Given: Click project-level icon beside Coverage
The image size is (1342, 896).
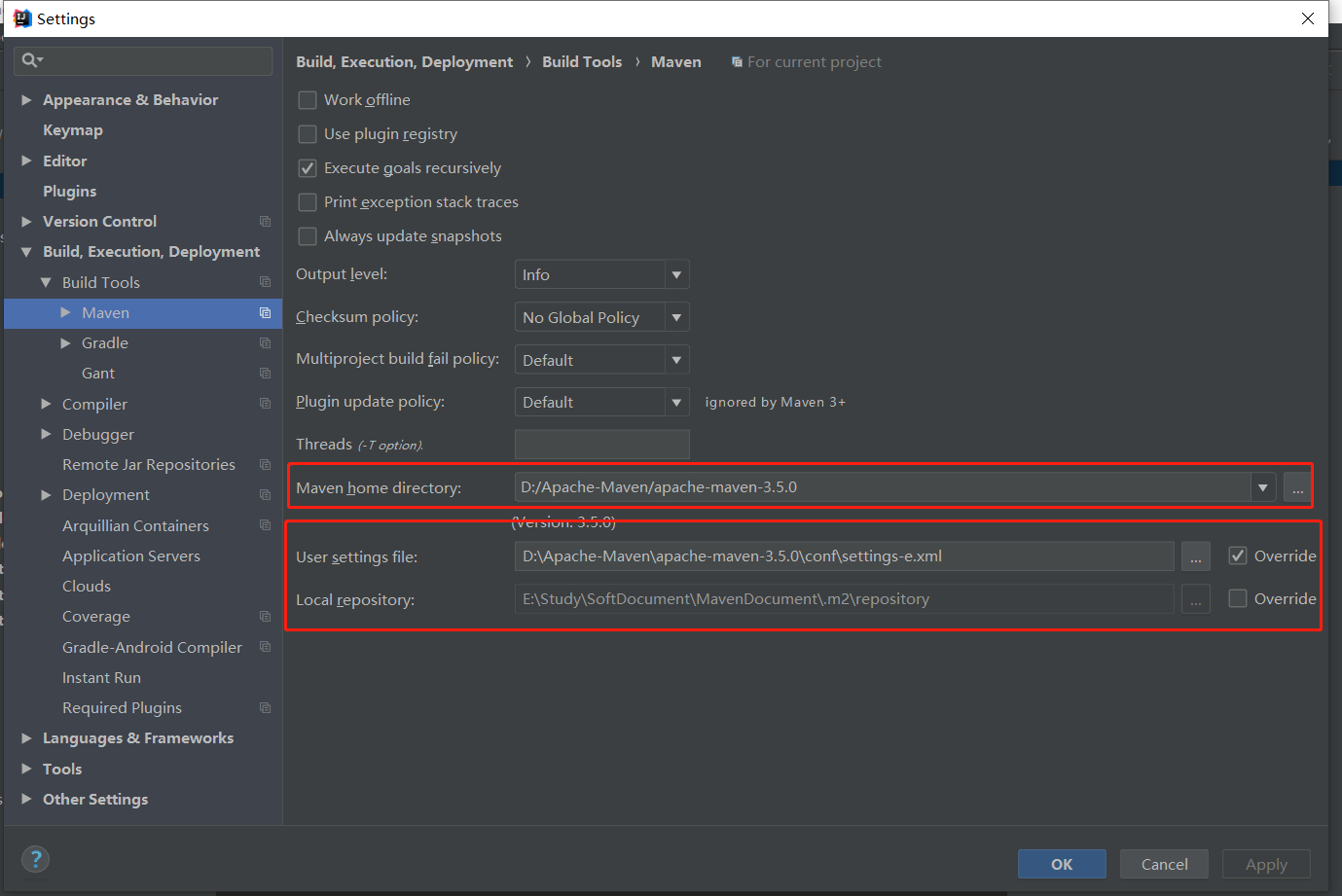Looking at the screenshot, I should tap(265, 617).
